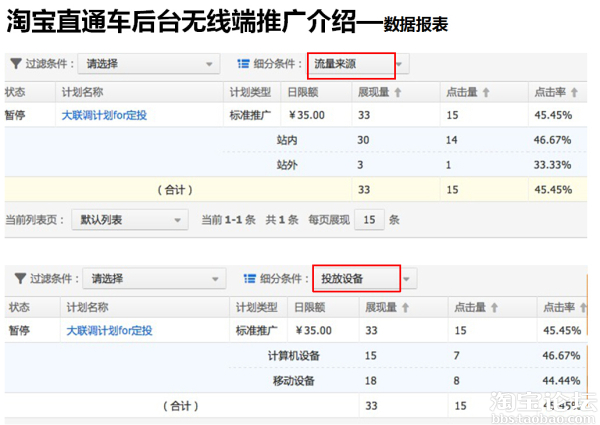Click the 46.67% rate in the 站内 row

(x=553, y=140)
